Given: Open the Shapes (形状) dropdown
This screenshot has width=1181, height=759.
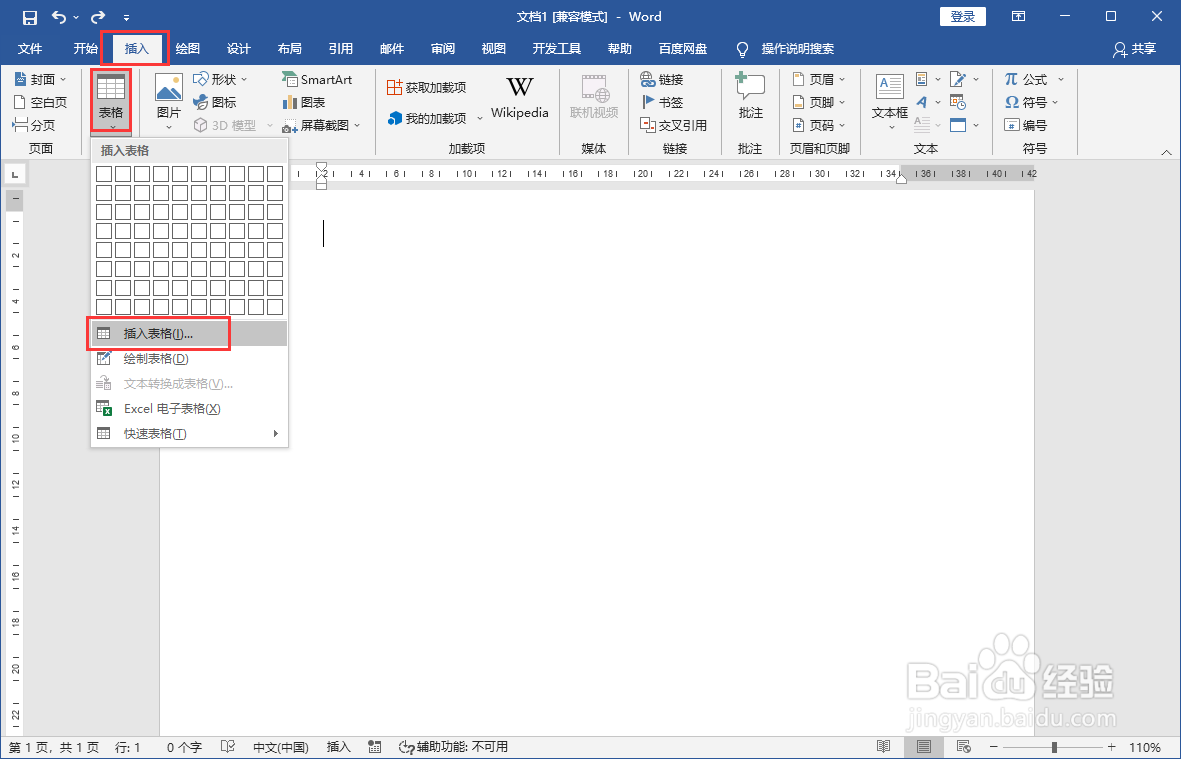Looking at the screenshot, I should [218, 78].
